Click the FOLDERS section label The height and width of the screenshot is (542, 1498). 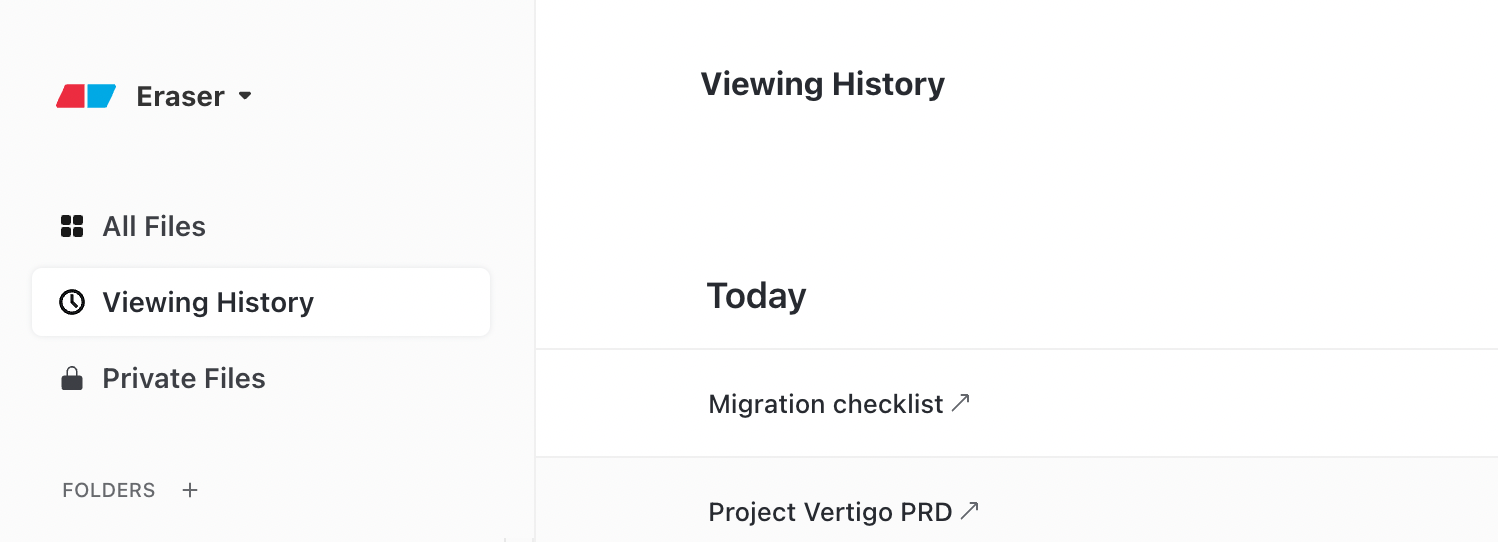109,490
